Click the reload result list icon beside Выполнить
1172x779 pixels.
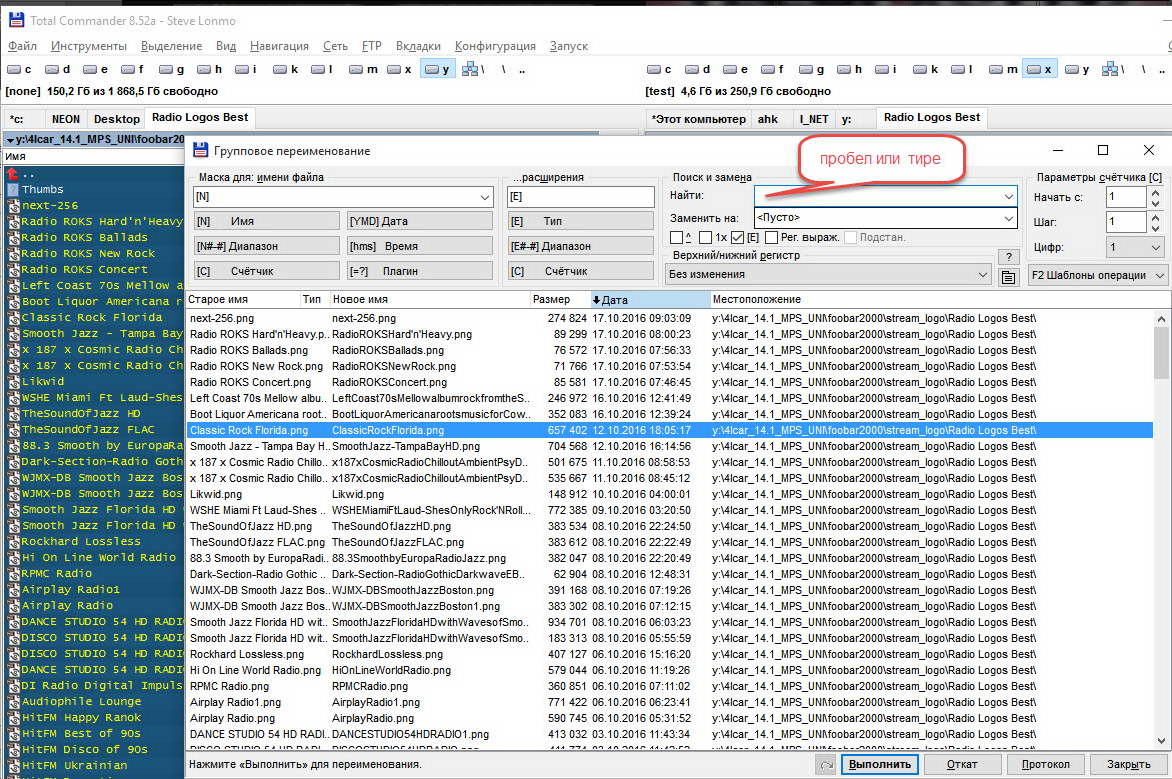(x=825, y=765)
